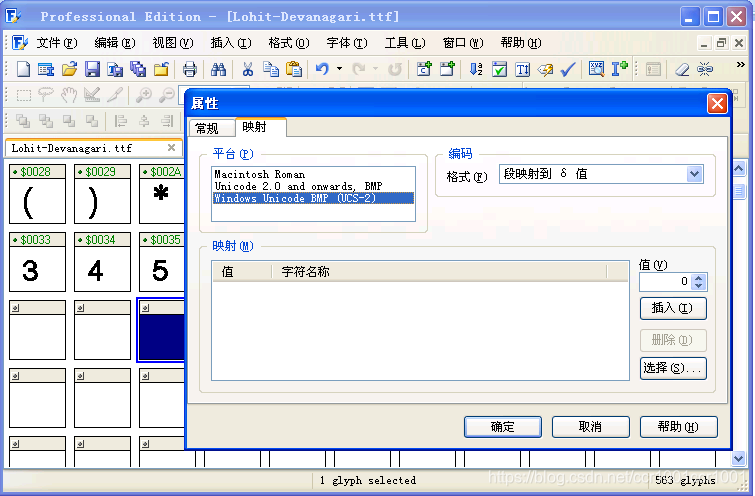Image resolution: width=755 pixels, height=496 pixels.
Task: Decrease the 值(V) spinner value
Action: click(698, 286)
